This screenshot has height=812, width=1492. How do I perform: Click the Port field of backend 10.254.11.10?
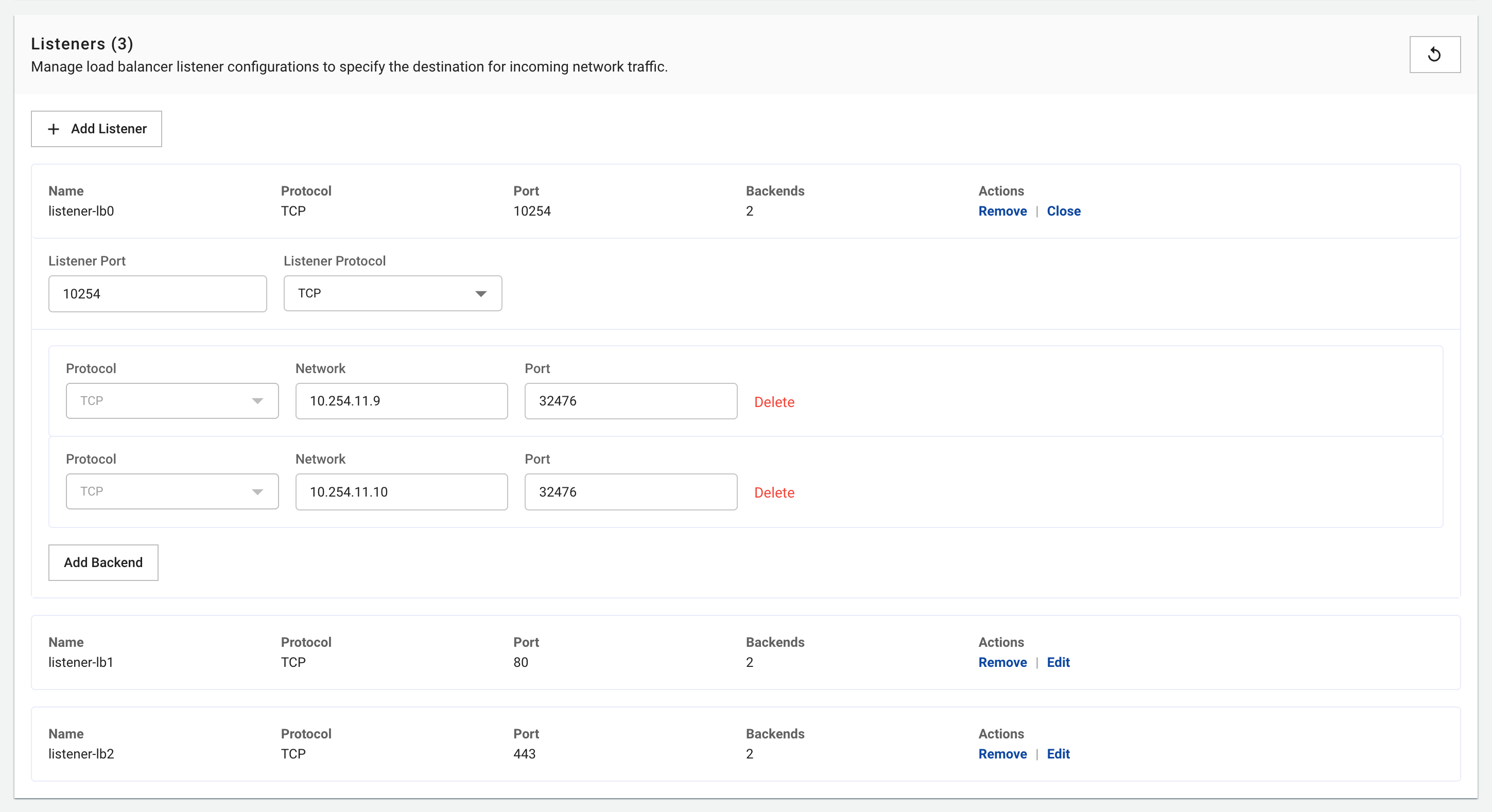coord(631,492)
